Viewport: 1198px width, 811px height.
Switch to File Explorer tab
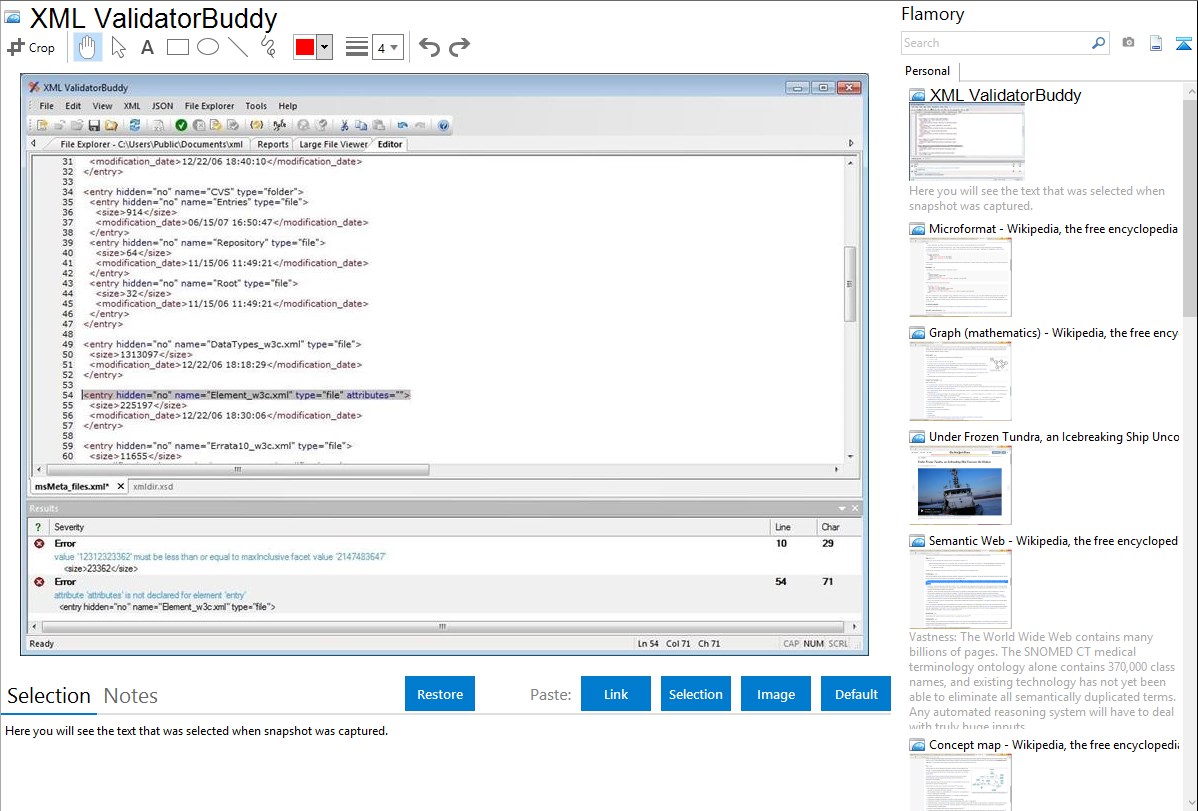coord(151,144)
